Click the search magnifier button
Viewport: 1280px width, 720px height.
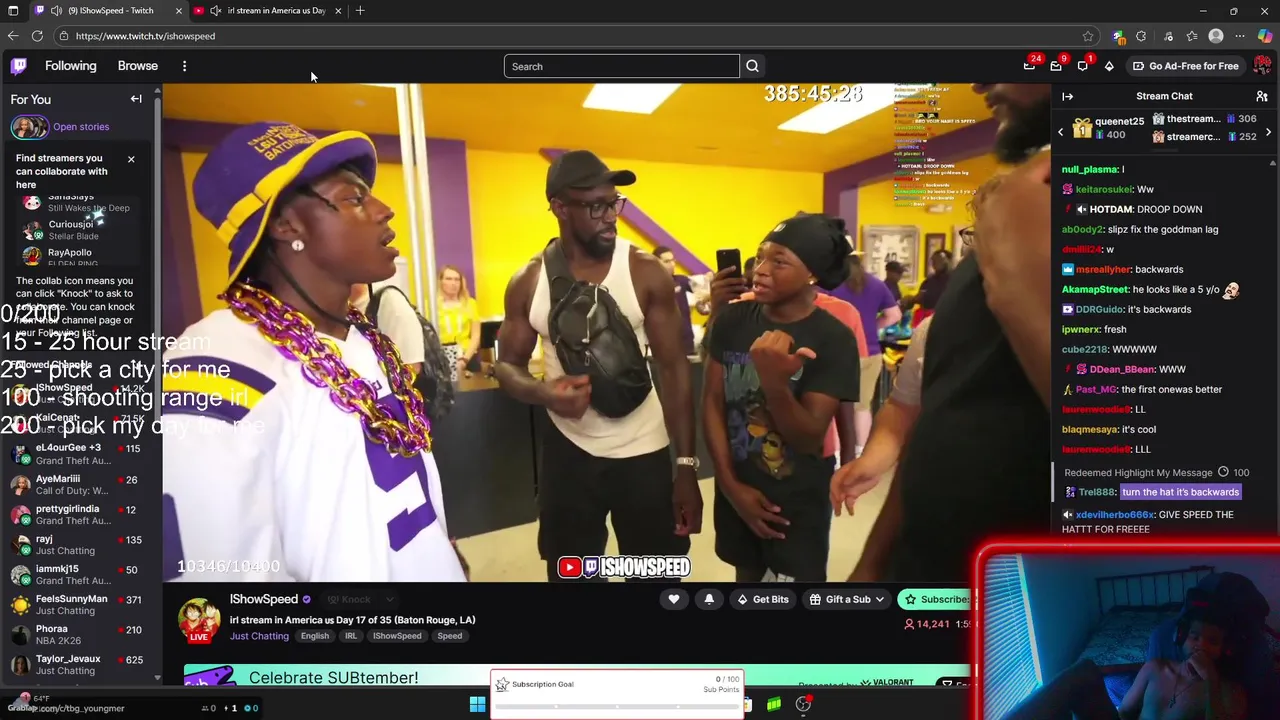(x=752, y=66)
